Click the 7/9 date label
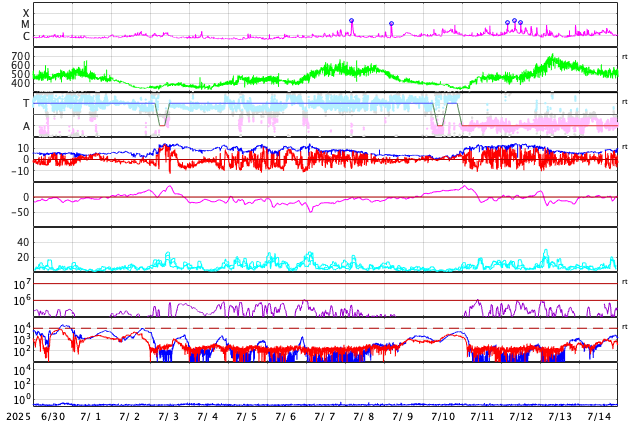Viewport: 634px width, 424px height. point(402,417)
